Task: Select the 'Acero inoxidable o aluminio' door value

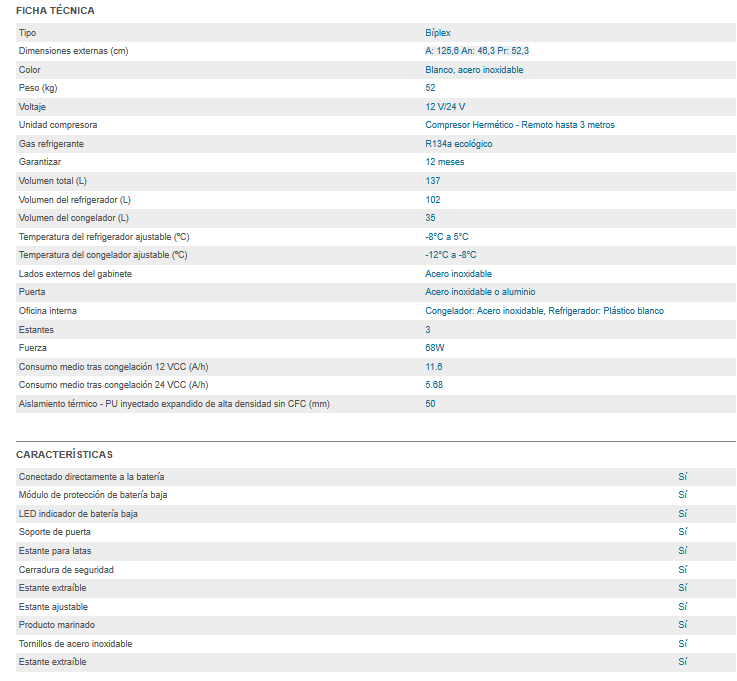Action: point(480,292)
